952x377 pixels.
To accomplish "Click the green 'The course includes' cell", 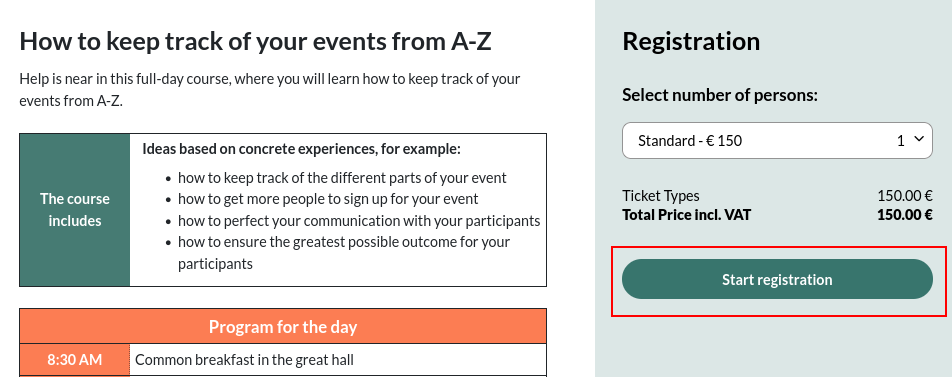I will coord(75,210).
